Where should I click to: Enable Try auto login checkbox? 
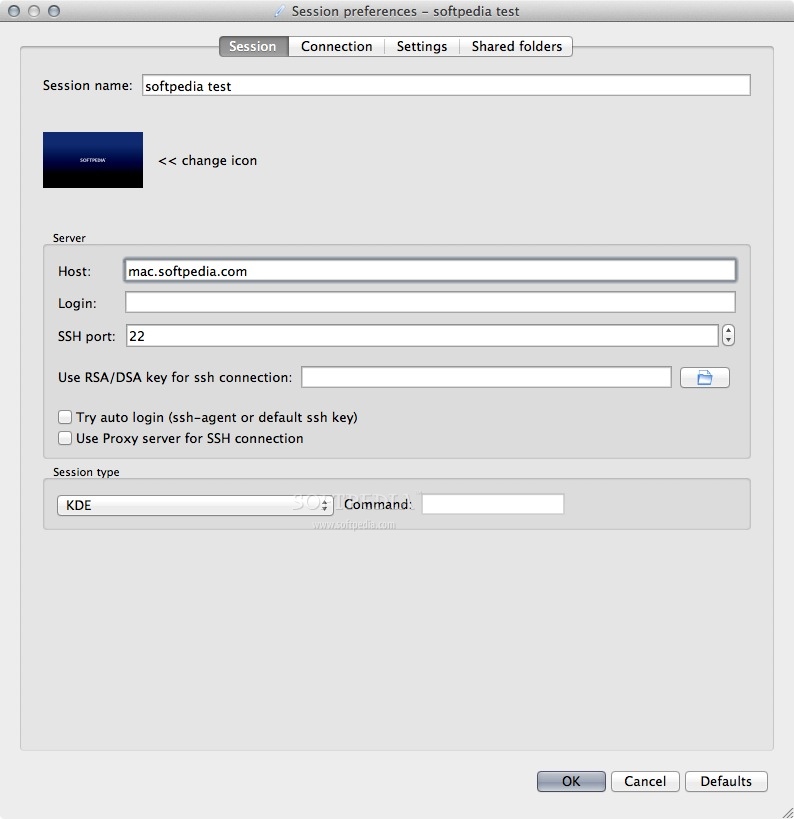coord(65,417)
